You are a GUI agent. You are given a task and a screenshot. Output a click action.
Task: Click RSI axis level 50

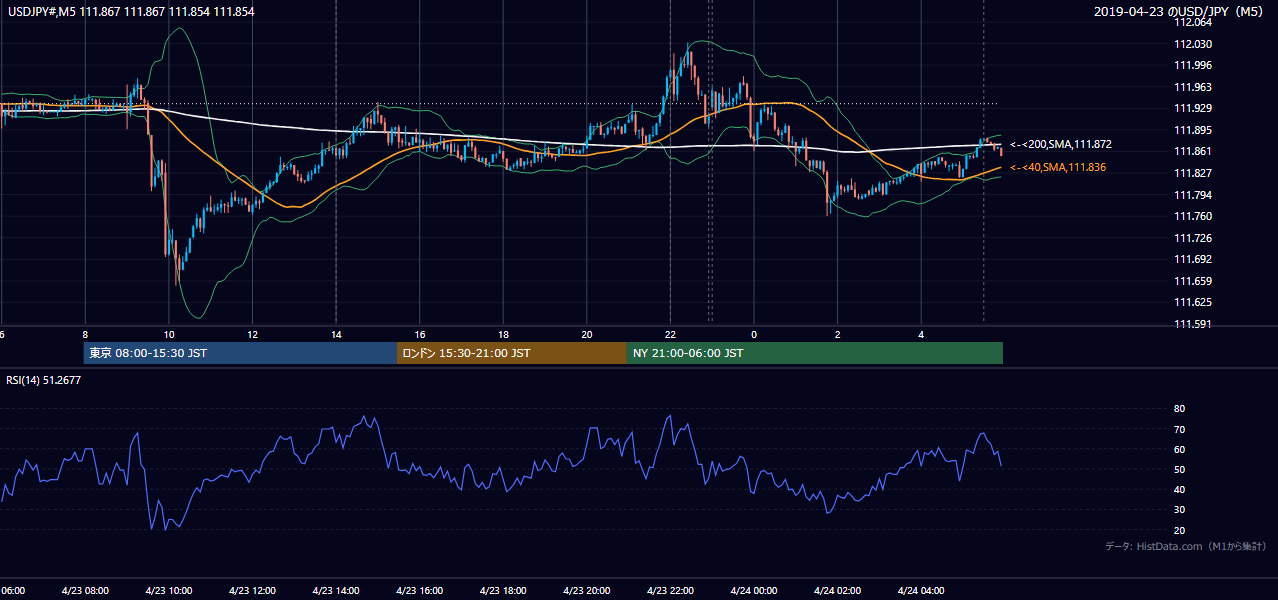coord(1180,469)
